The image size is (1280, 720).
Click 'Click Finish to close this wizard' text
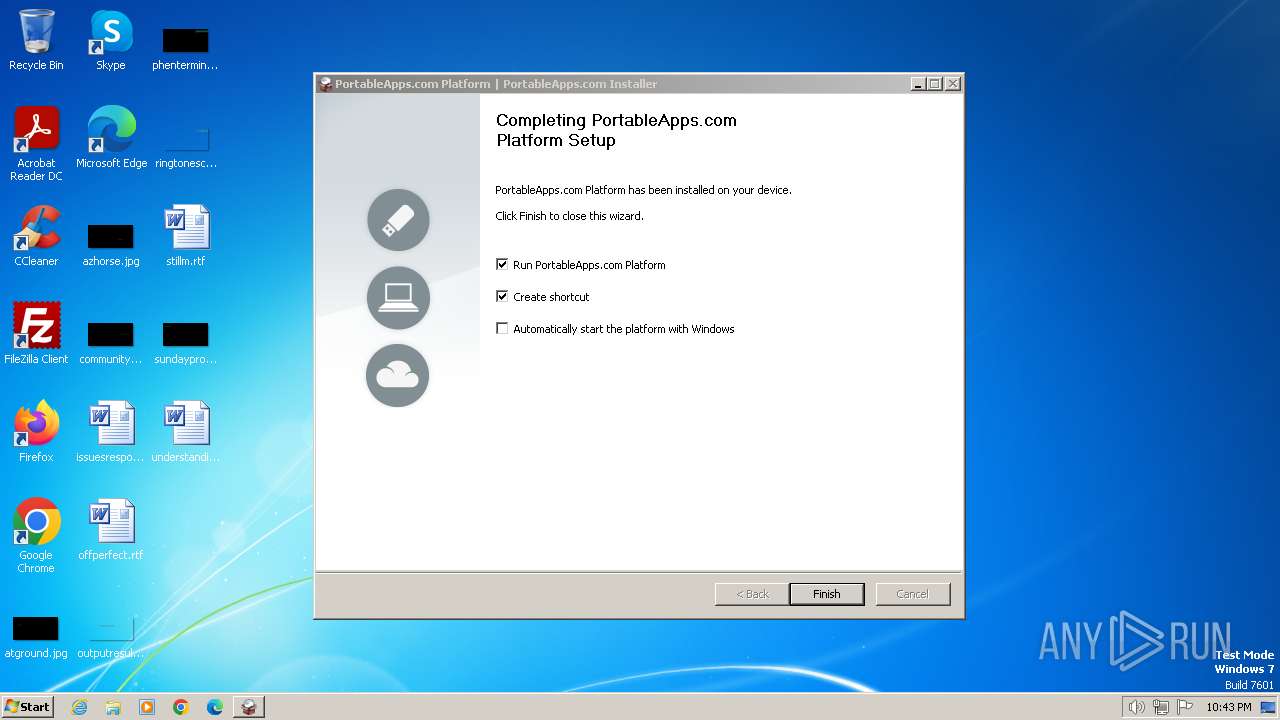pos(570,216)
